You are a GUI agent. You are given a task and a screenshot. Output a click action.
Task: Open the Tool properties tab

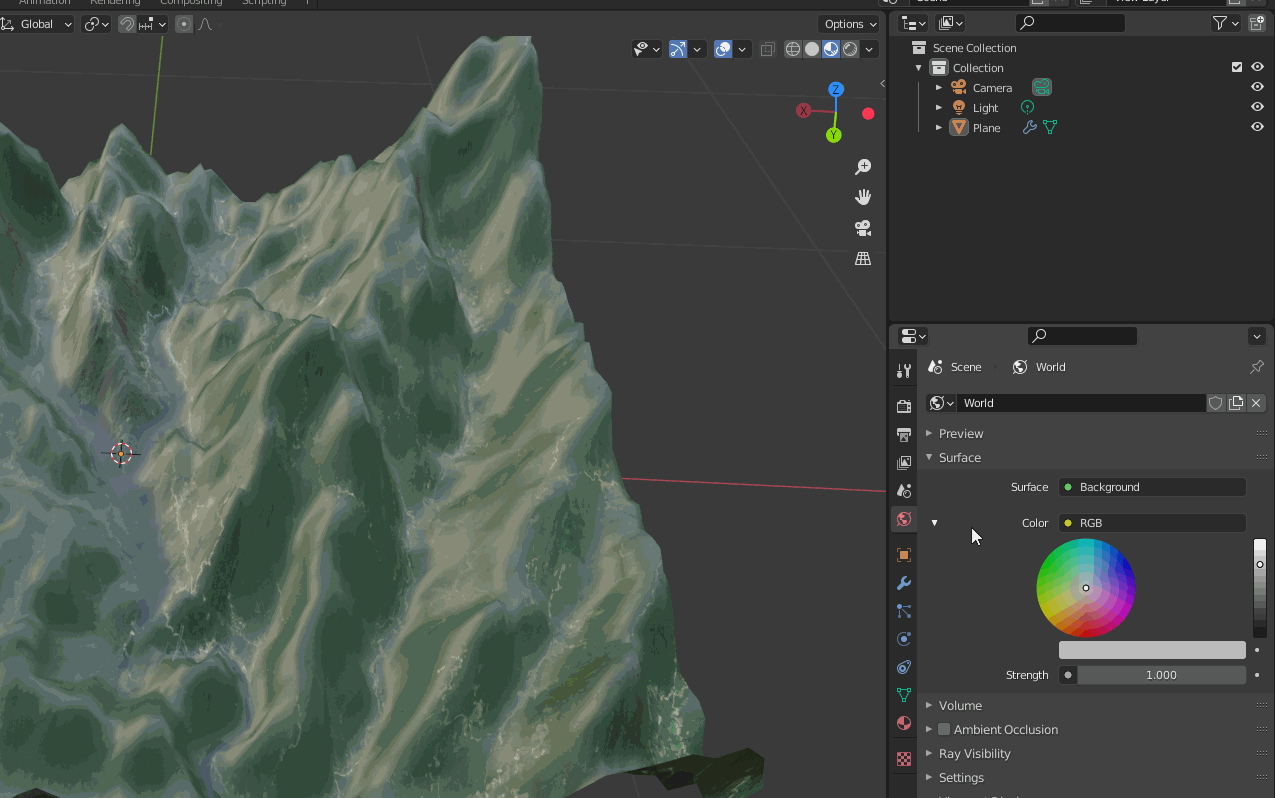pos(904,371)
